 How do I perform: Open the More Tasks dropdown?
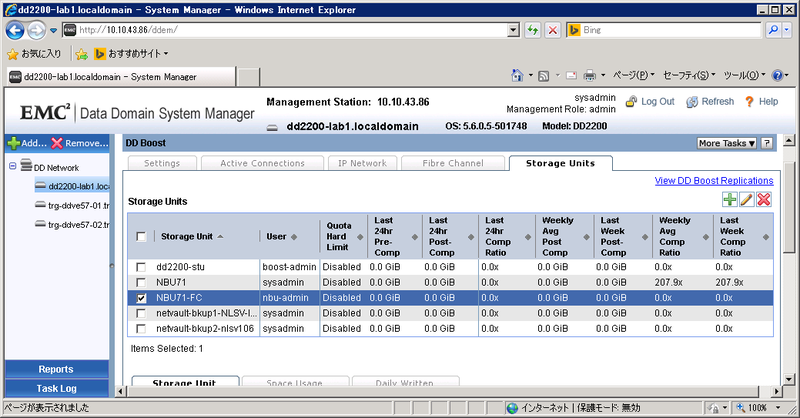(x=727, y=143)
